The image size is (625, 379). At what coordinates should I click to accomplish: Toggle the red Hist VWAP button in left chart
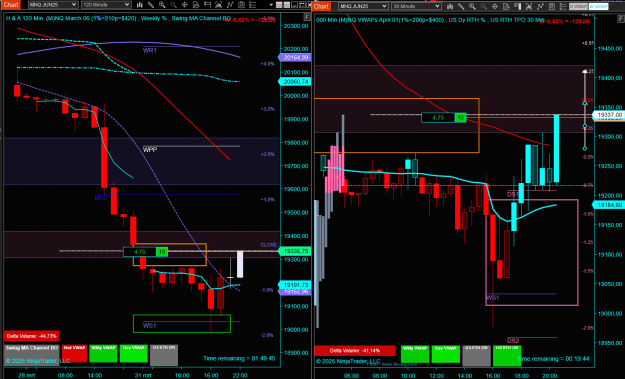click(75, 354)
